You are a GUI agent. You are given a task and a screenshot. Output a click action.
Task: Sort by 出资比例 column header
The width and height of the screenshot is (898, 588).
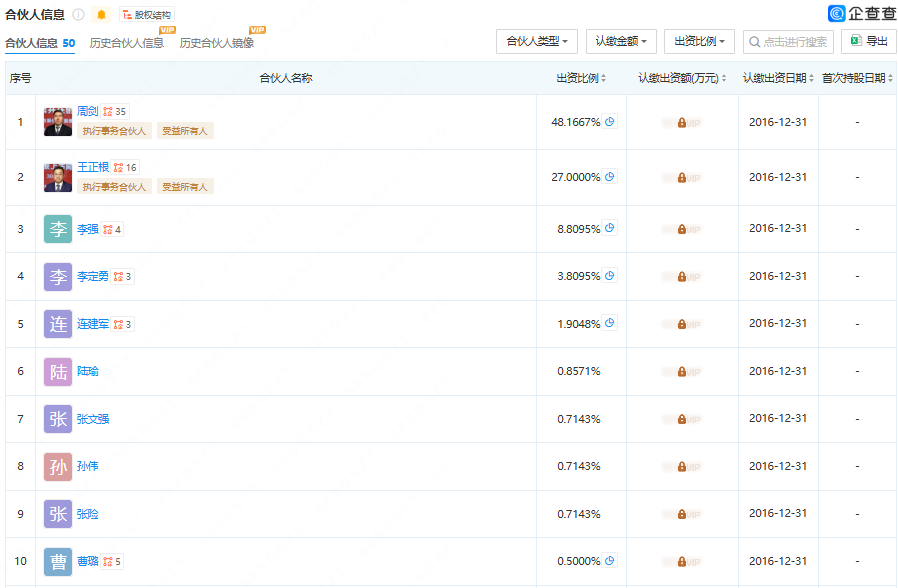click(582, 78)
